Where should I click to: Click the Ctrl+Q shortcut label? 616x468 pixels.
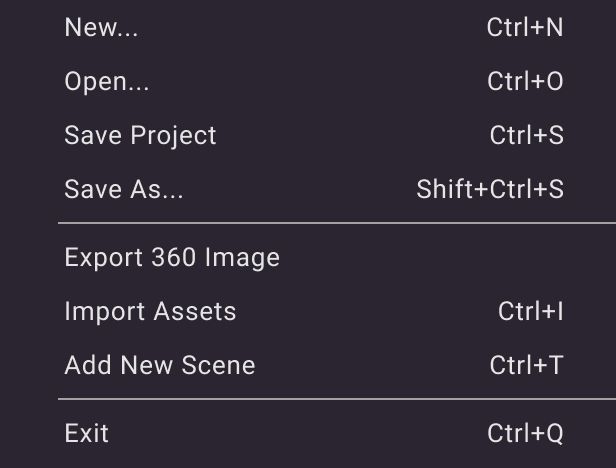pyautogui.click(x=525, y=433)
